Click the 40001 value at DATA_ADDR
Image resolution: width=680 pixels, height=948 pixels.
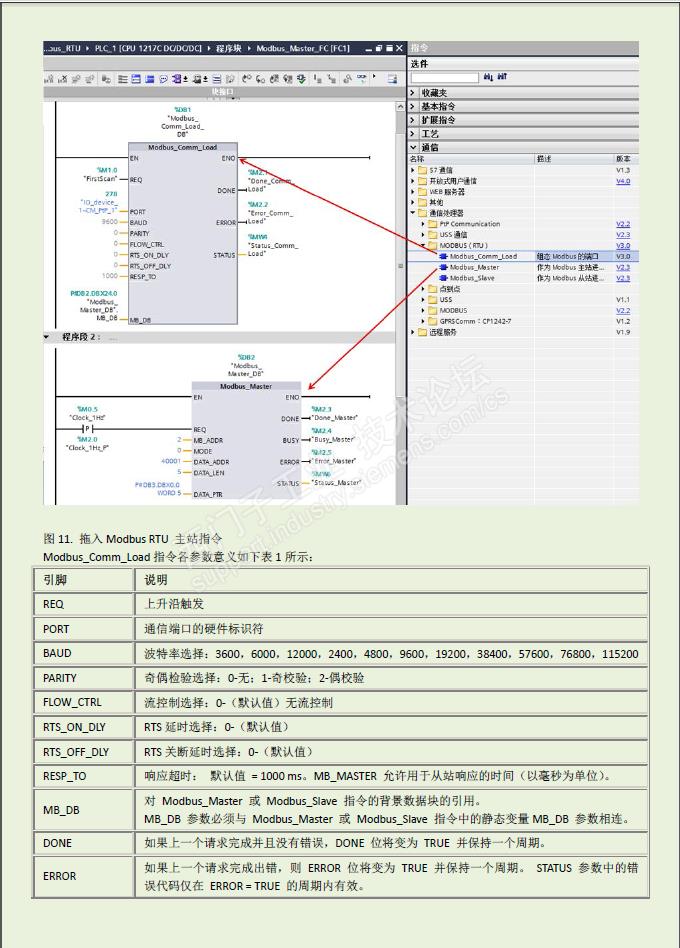click(x=171, y=461)
